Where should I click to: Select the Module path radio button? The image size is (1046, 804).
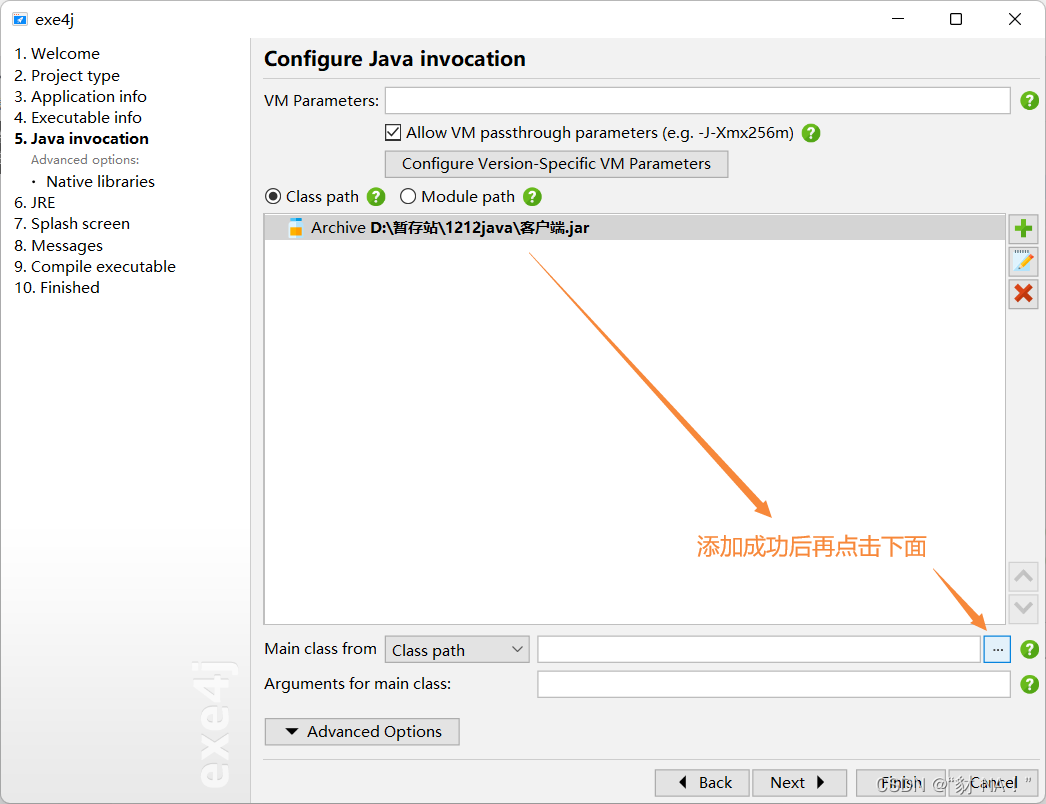[408, 196]
